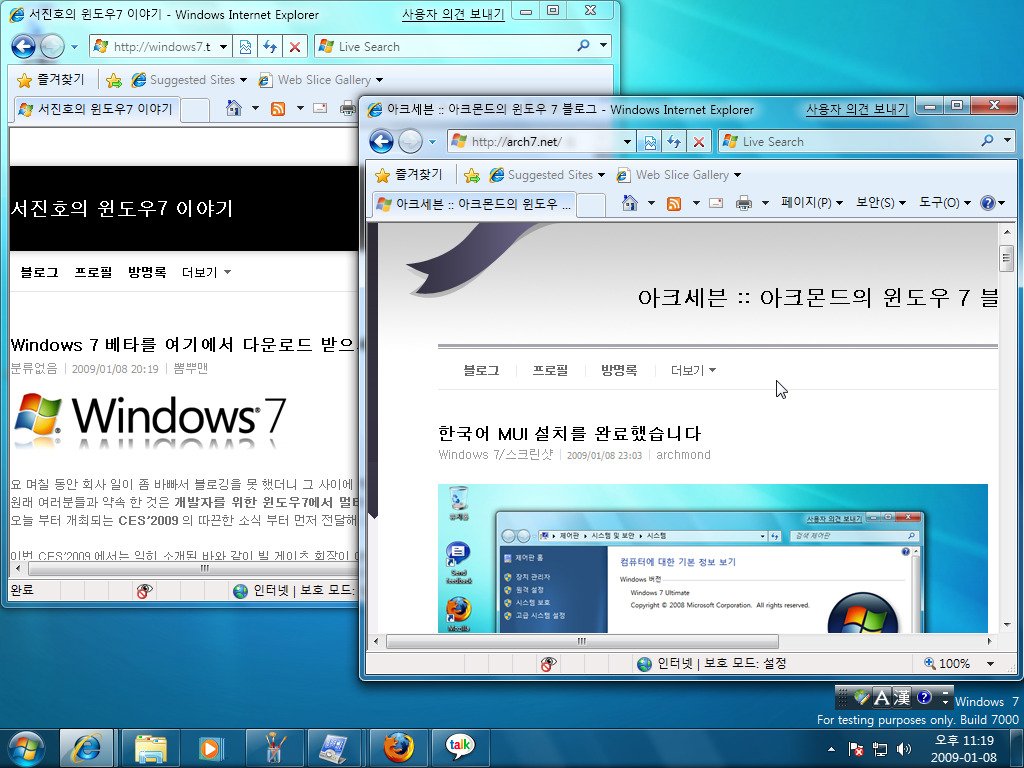Expand 더보기 menu on 서진호 blog
This screenshot has width=1024, height=768.
206,272
